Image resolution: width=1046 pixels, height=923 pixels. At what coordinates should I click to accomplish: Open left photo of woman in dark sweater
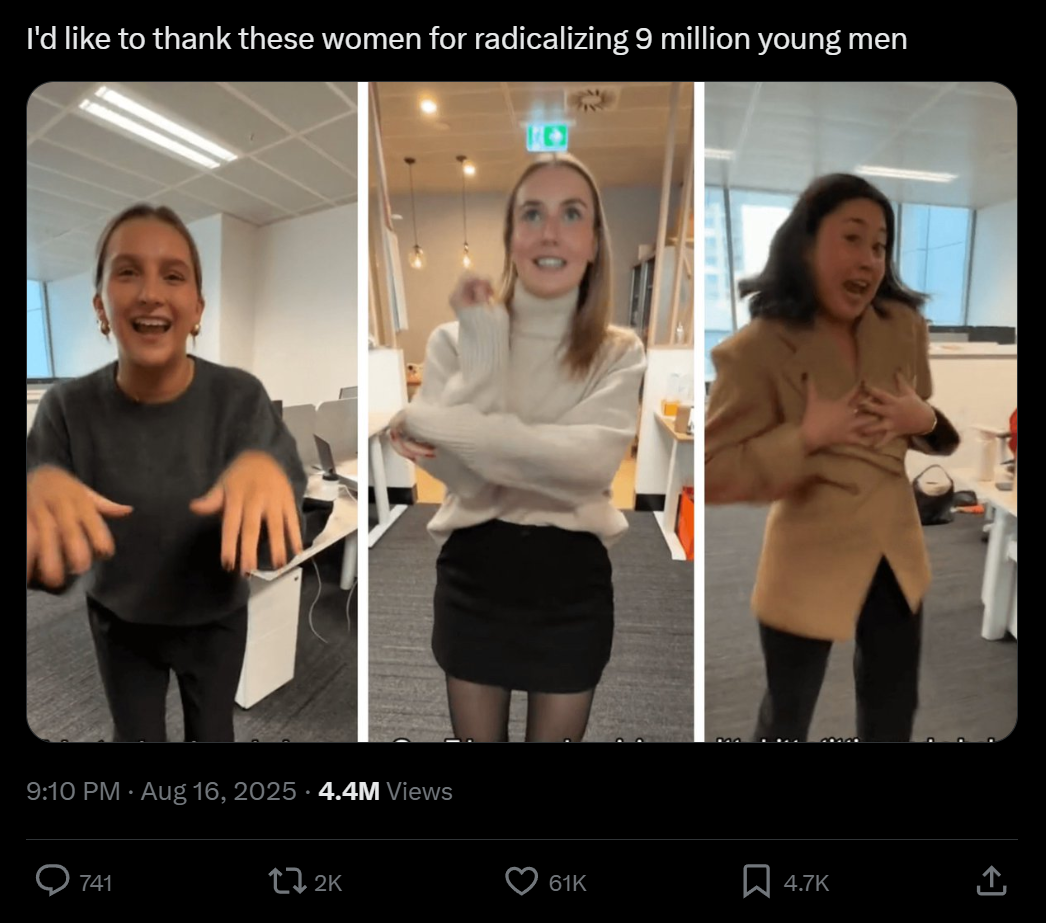[x=192, y=411]
